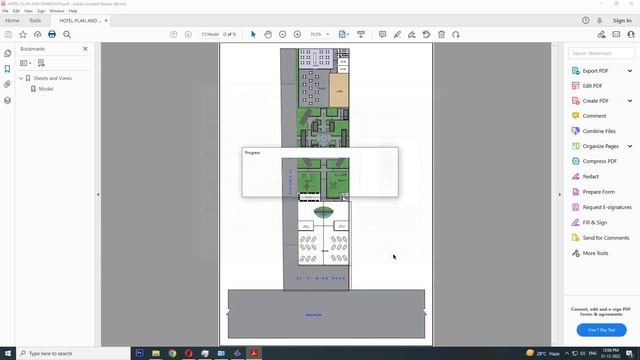
Task: Open the Compress PDF tool
Action: (600, 161)
